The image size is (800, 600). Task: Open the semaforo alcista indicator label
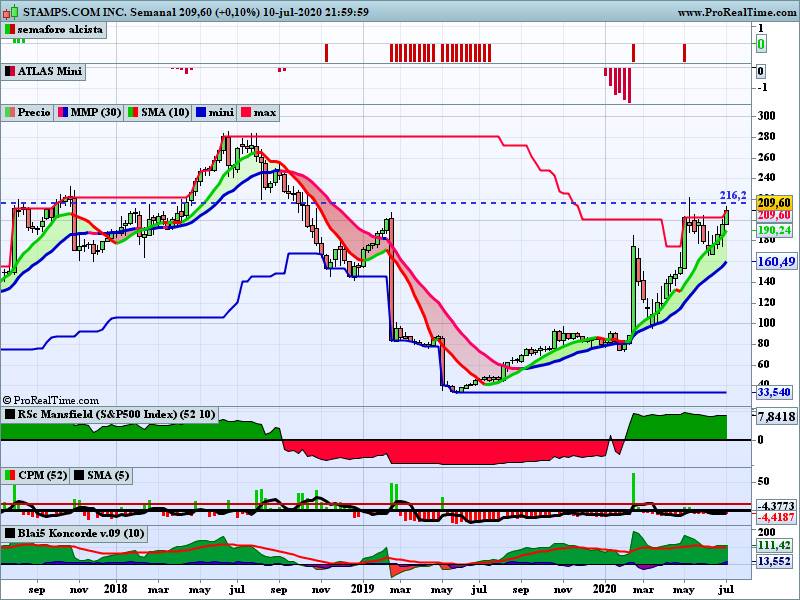click(60, 30)
